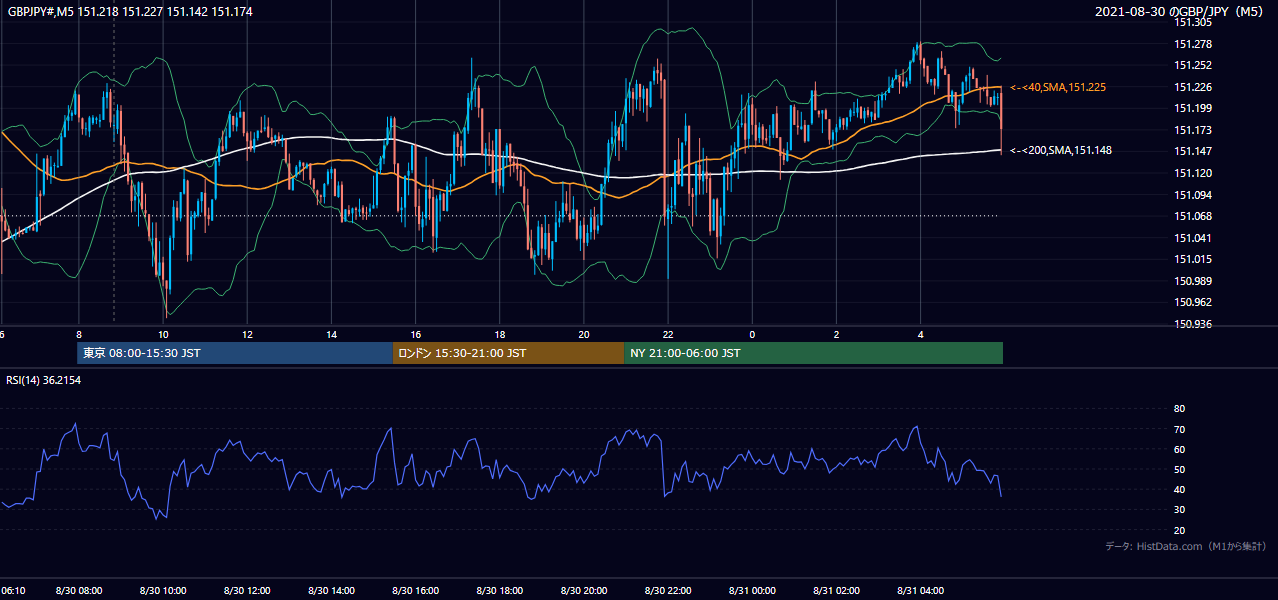The image size is (1278, 600).
Task: Click the NY 21:00-06:00 JST session bar
Action: [x=813, y=353]
